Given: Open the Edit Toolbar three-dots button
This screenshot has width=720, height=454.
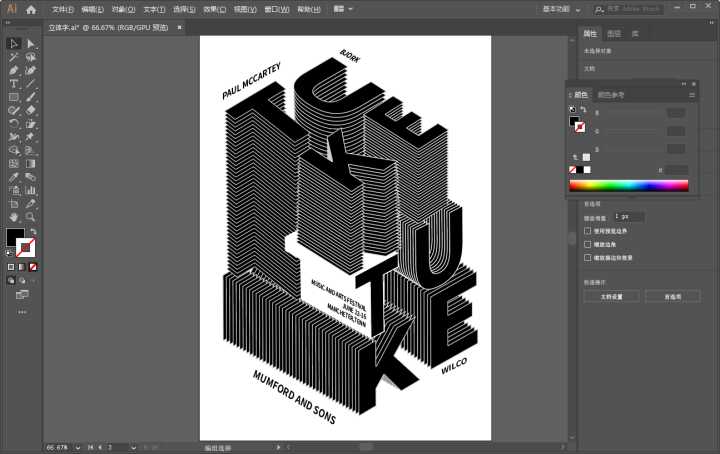Looking at the screenshot, I should point(22,312).
